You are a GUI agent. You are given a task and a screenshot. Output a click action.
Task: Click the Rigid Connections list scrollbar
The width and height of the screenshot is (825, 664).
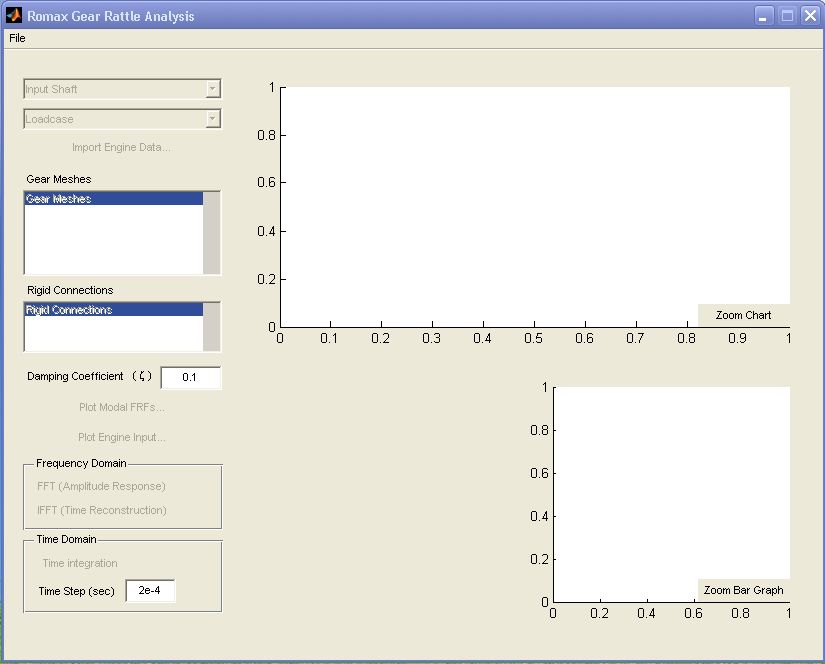[x=212, y=327]
